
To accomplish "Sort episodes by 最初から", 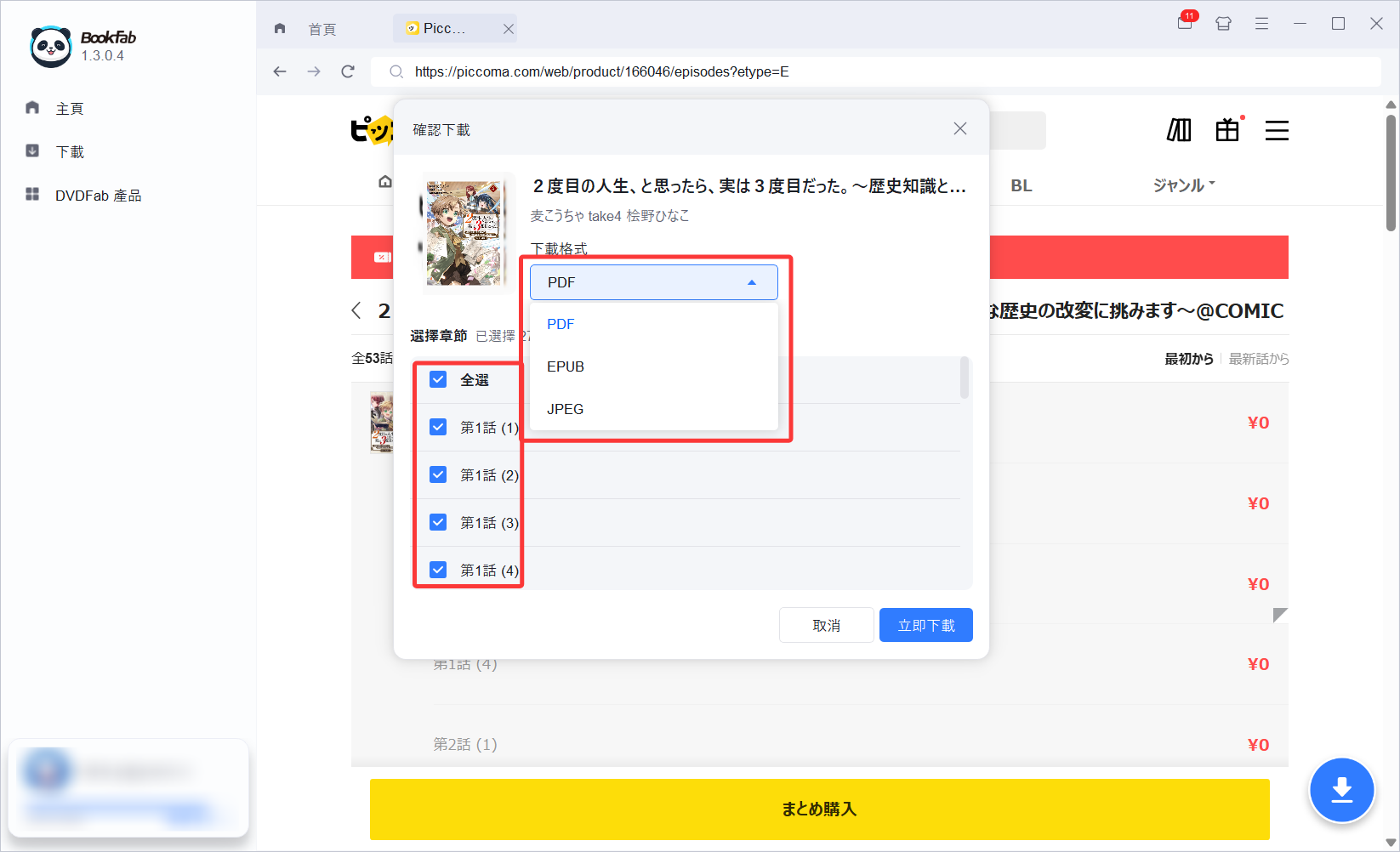I will click(1189, 359).
